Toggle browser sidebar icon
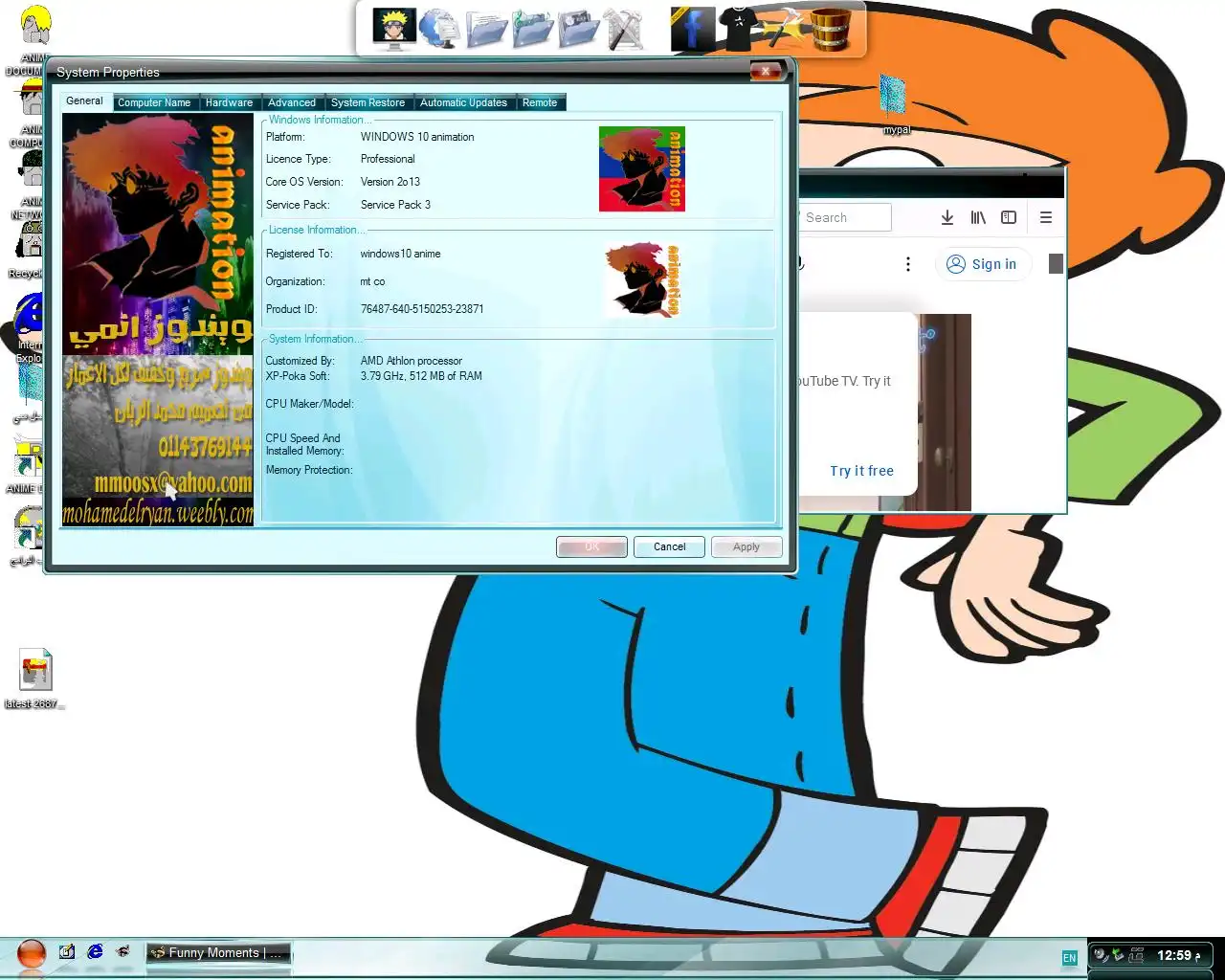1225x980 pixels. 1009,217
